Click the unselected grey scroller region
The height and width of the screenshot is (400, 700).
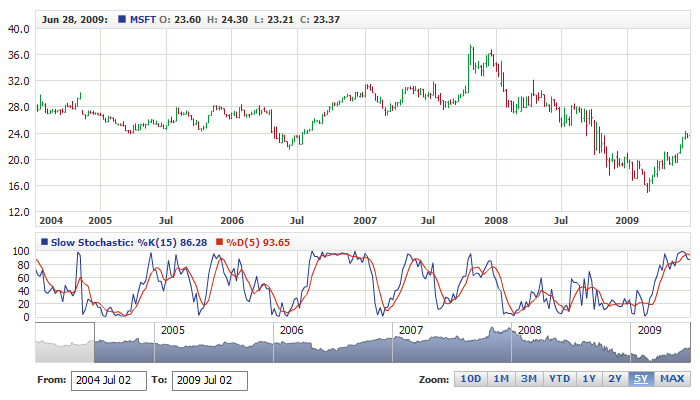point(64,344)
